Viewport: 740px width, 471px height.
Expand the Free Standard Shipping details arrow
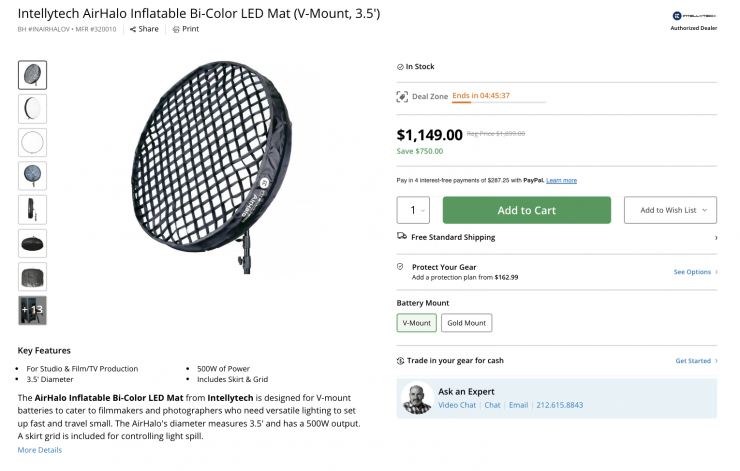coord(715,238)
